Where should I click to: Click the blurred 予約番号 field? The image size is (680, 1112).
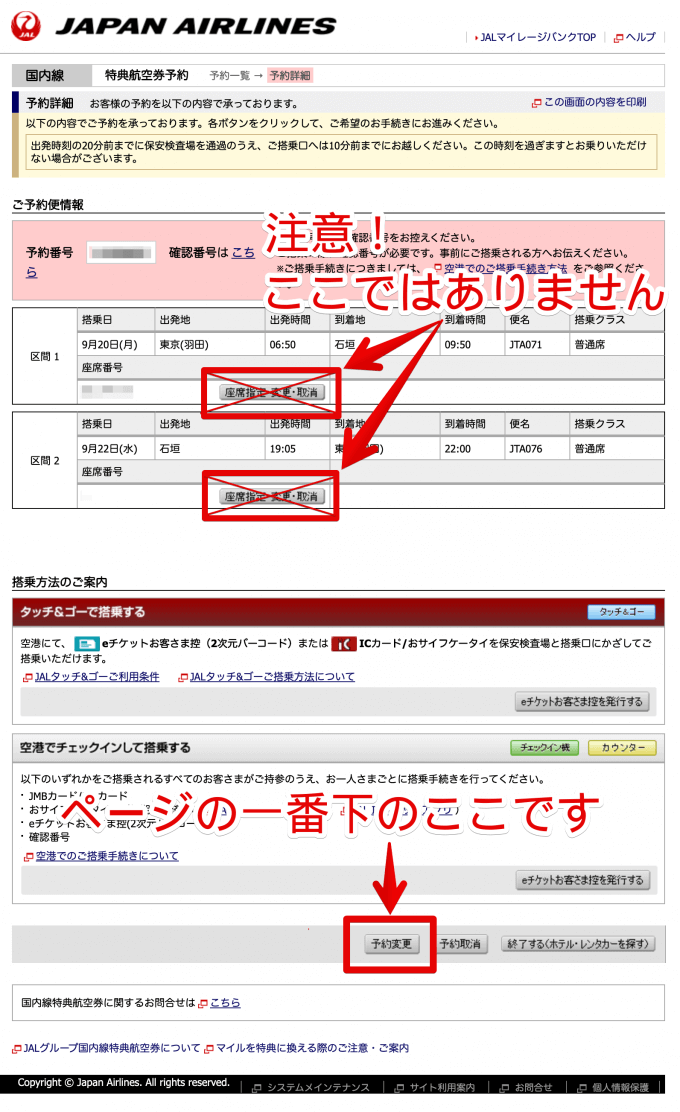[121, 253]
